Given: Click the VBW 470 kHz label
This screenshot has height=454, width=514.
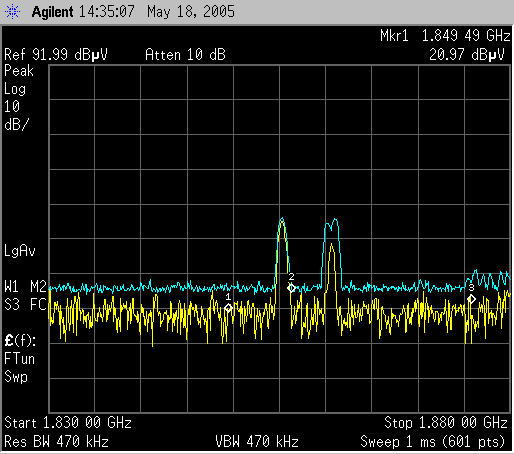Looking at the screenshot, I should (257, 442).
